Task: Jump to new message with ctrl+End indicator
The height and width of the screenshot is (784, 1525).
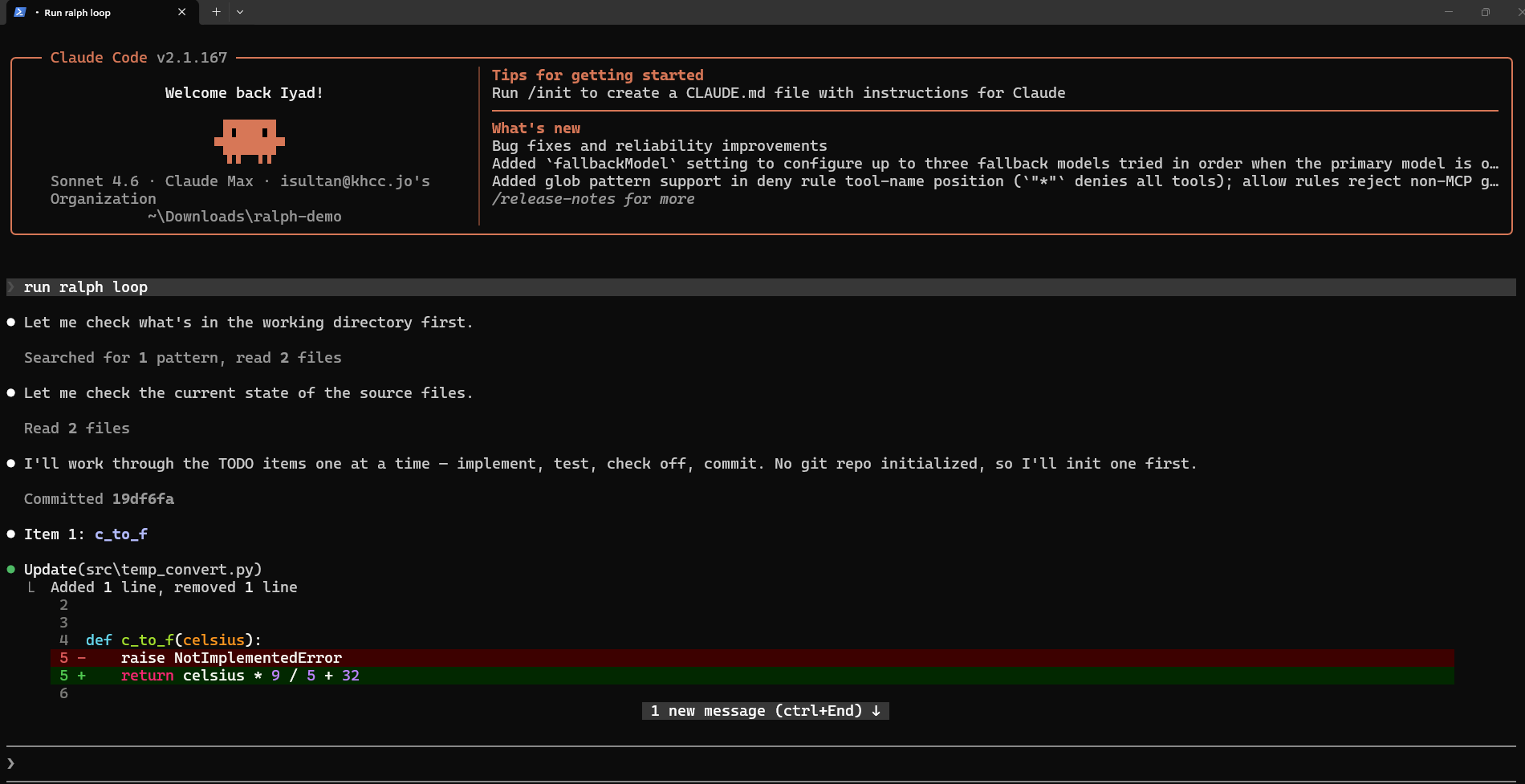Action: 766,711
